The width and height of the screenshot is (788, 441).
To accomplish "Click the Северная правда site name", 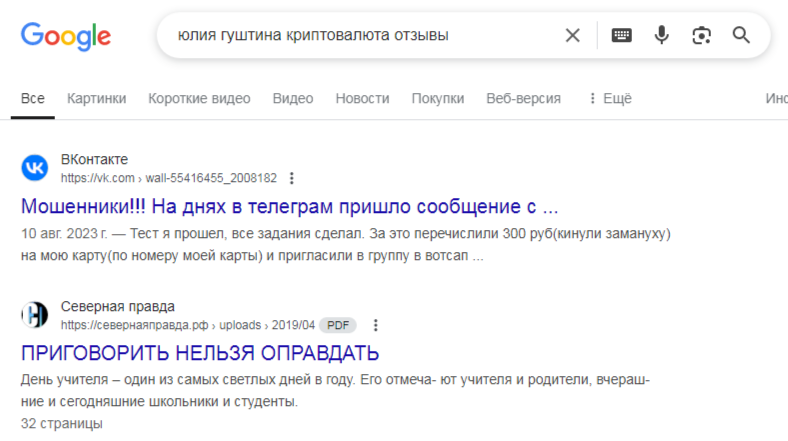I will pyautogui.click(x=118, y=306).
